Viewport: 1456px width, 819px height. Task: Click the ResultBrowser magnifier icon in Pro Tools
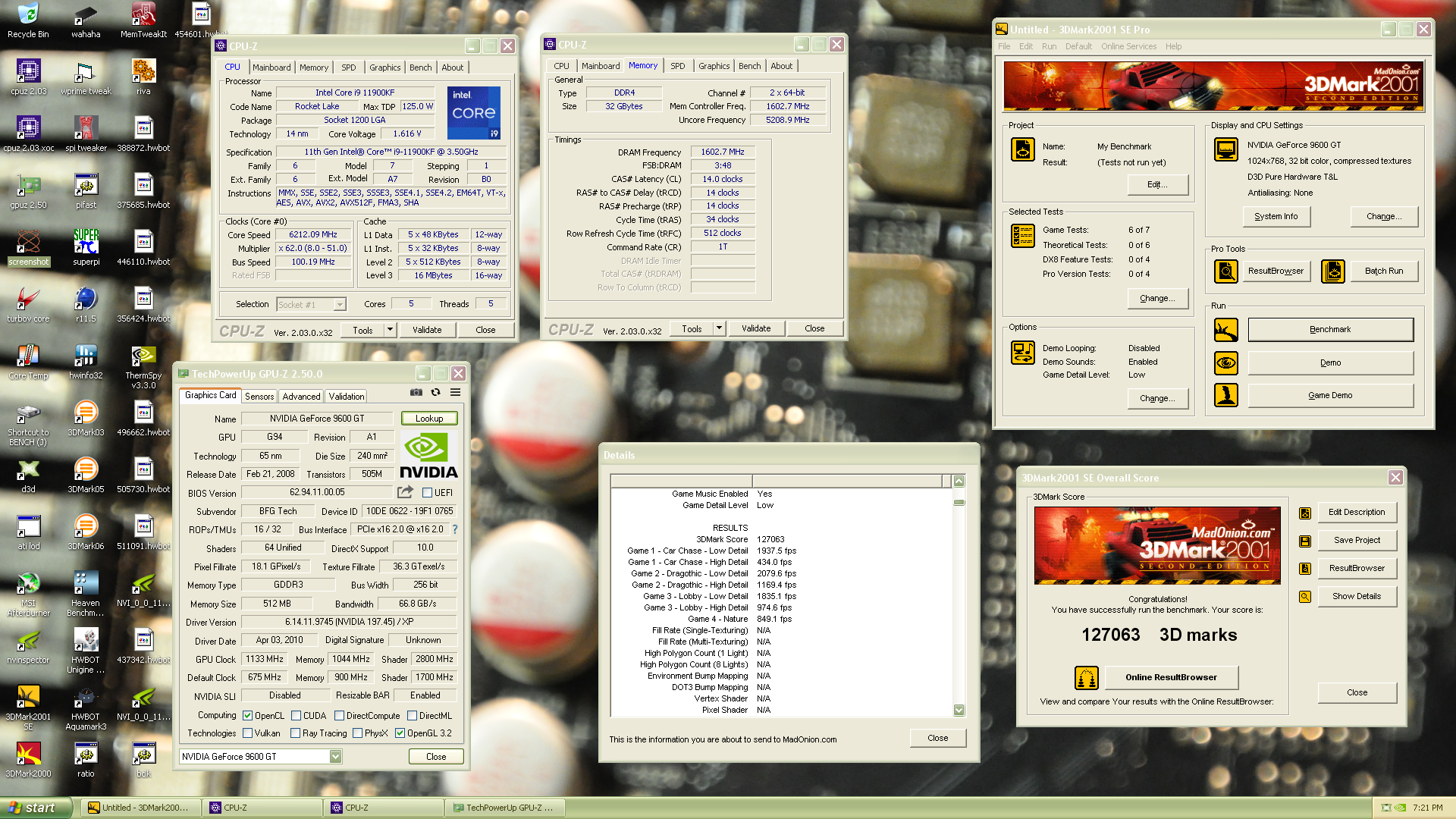(1225, 271)
